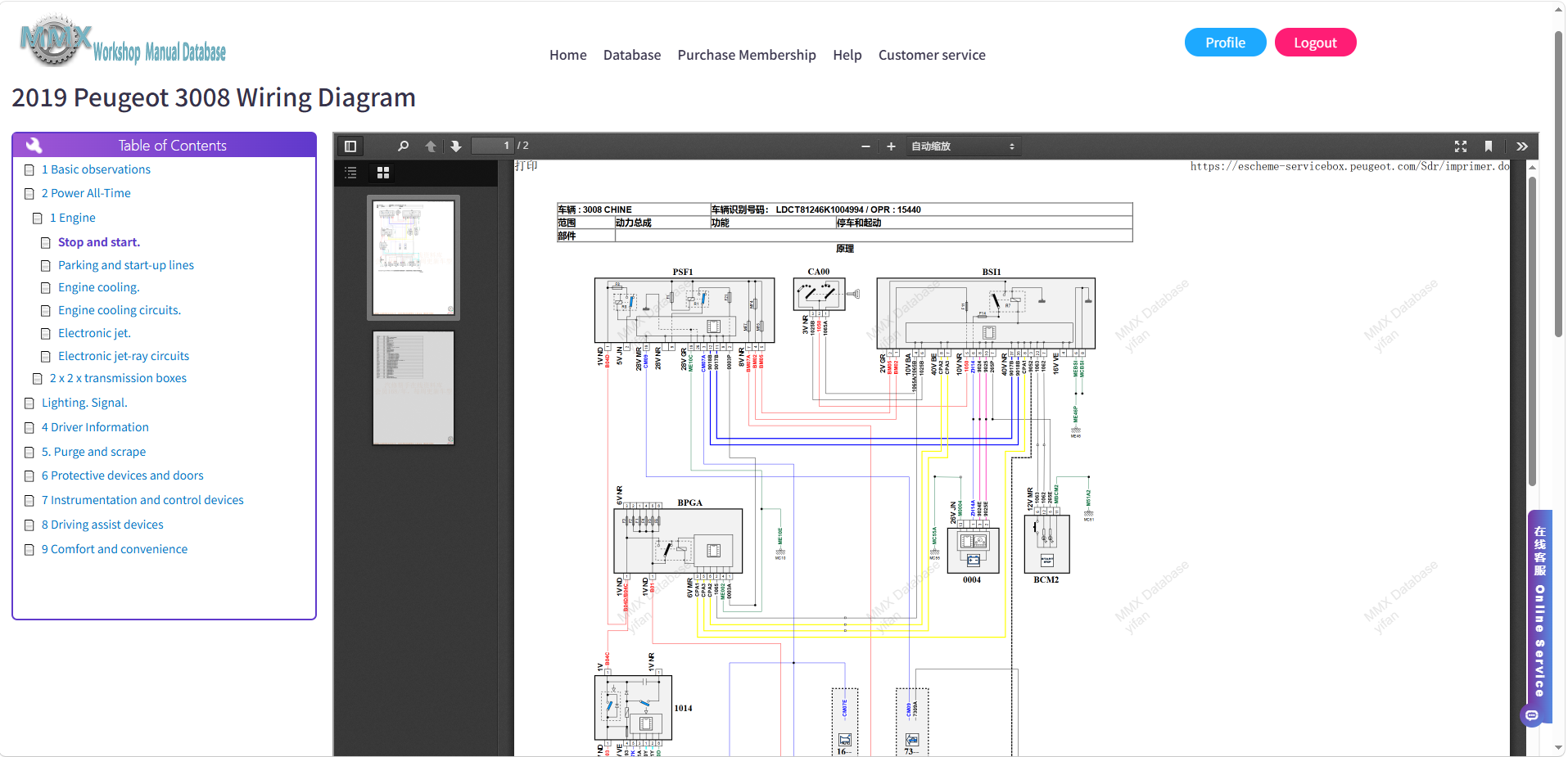Viewport: 1568px width, 757px height.
Task: Click the page icon beside Driving assist devices
Action: tap(29, 525)
